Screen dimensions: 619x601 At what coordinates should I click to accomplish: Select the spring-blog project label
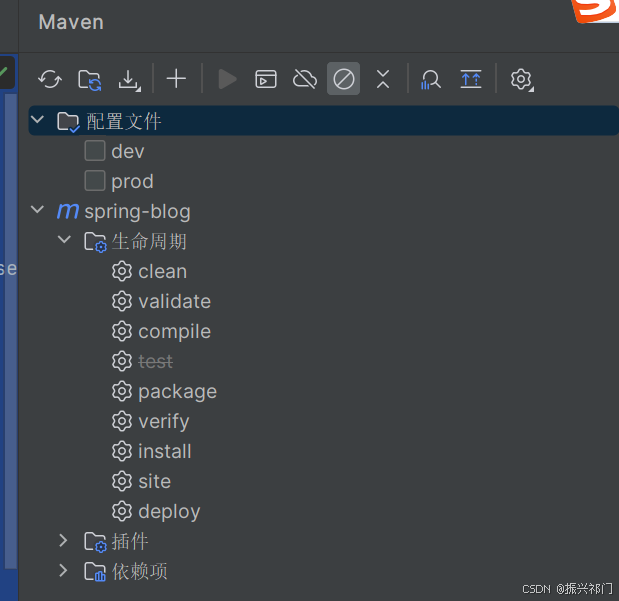point(137,212)
